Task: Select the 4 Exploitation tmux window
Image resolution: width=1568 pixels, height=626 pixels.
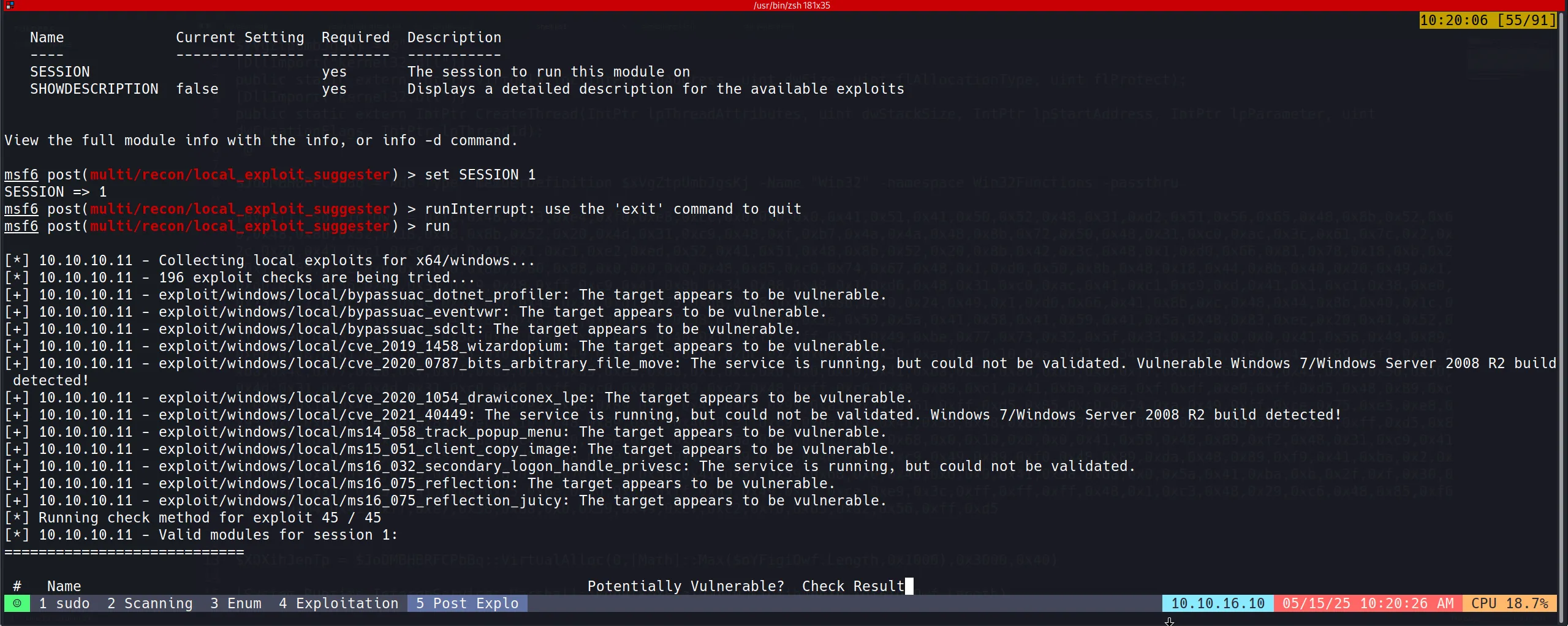Action: point(338,603)
